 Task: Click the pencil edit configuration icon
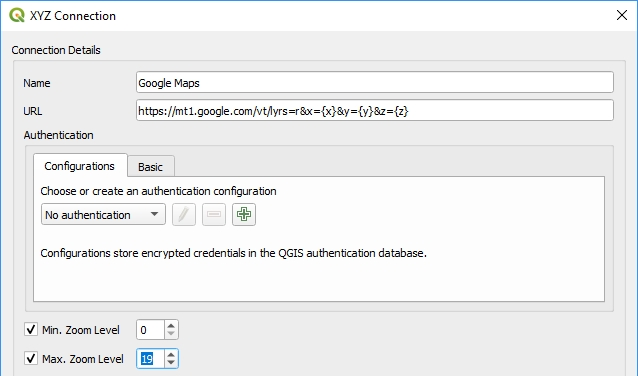(184, 214)
